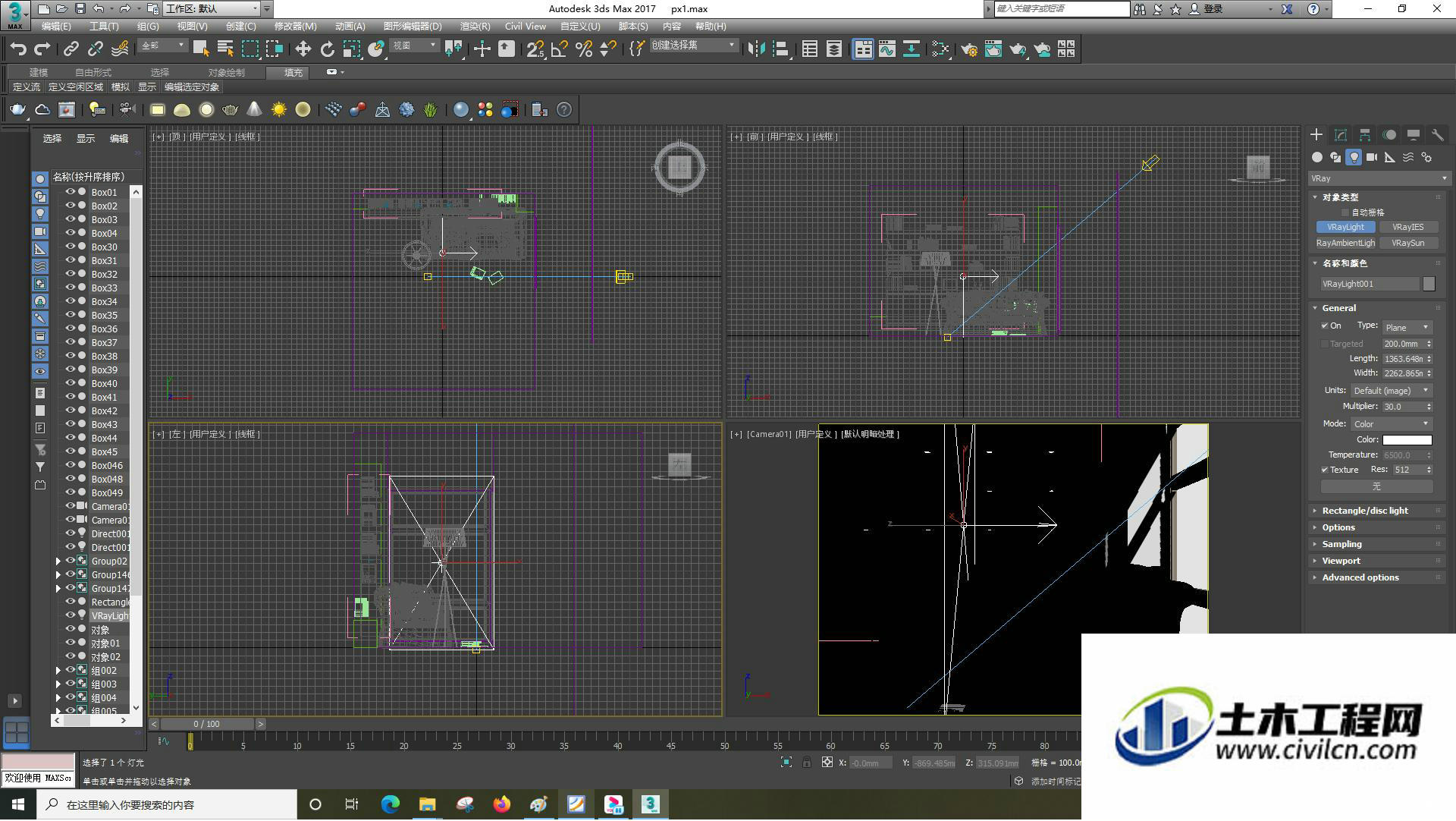Toggle the Percent Snap icon
The width and height of the screenshot is (1456, 821).
(x=584, y=49)
